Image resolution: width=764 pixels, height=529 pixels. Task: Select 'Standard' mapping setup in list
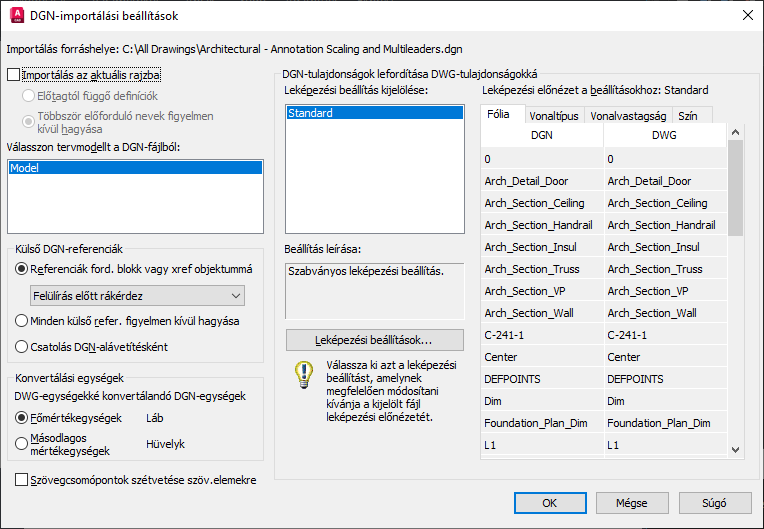375,113
